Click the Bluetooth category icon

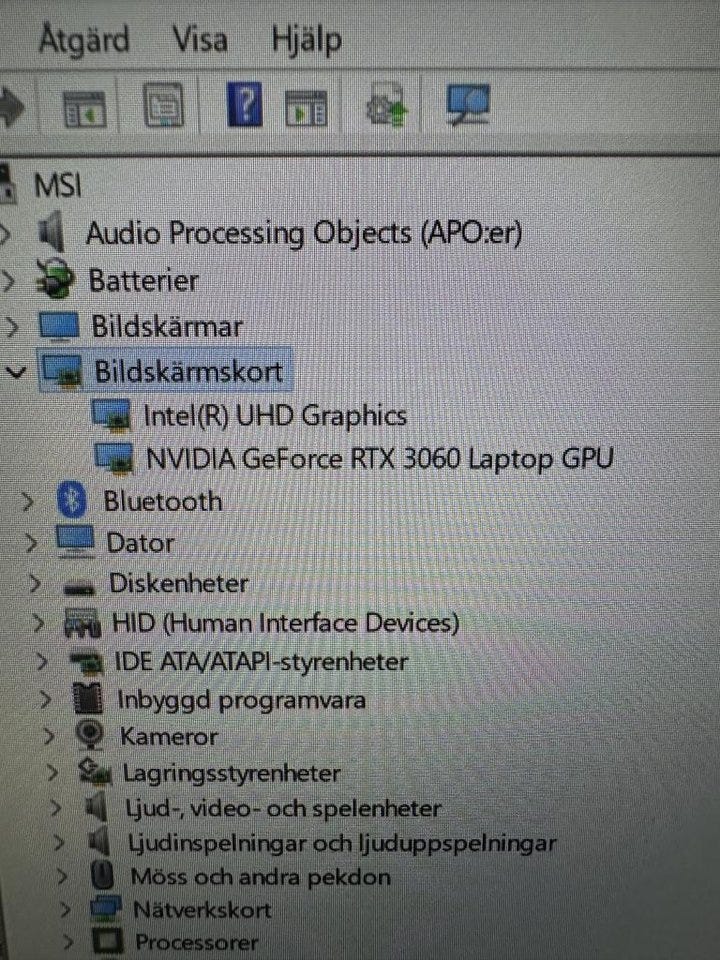[72, 500]
